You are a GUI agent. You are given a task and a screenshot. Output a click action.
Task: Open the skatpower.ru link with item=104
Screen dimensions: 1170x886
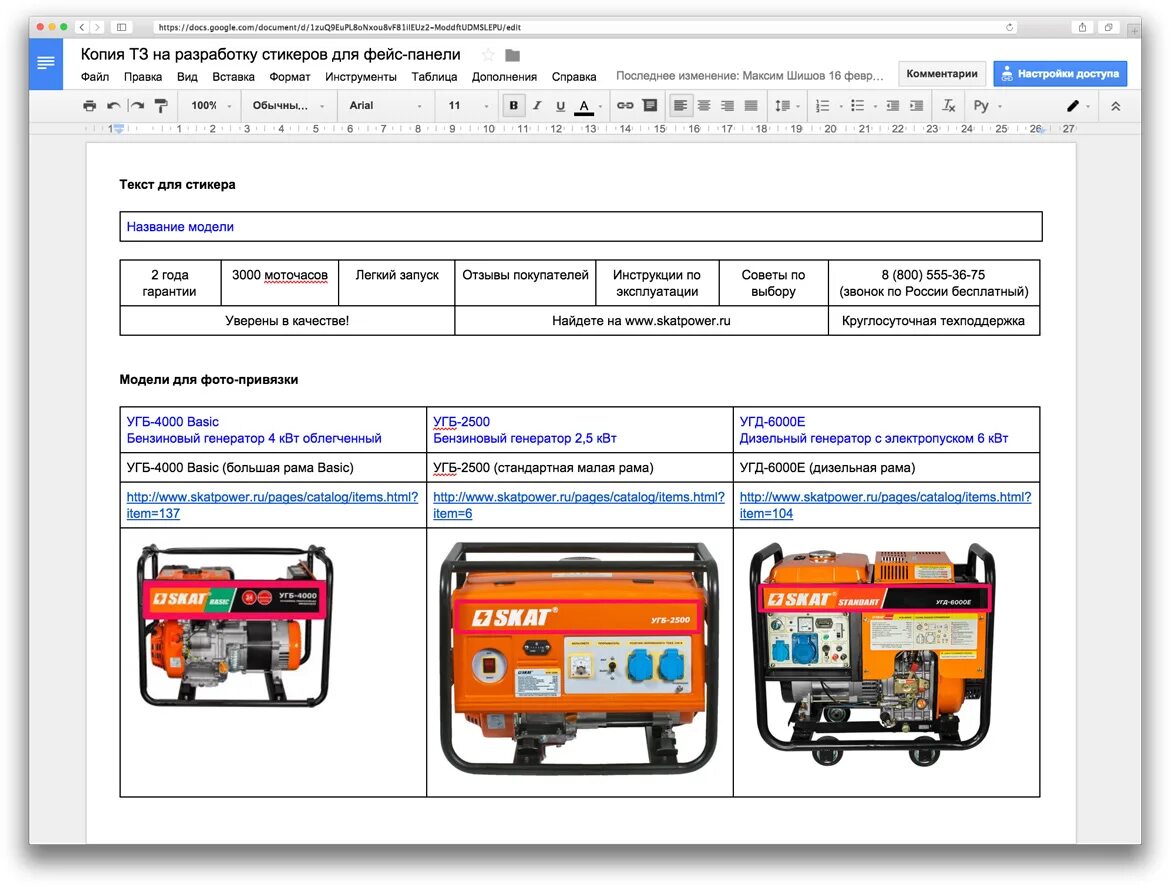(x=885, y=505)
